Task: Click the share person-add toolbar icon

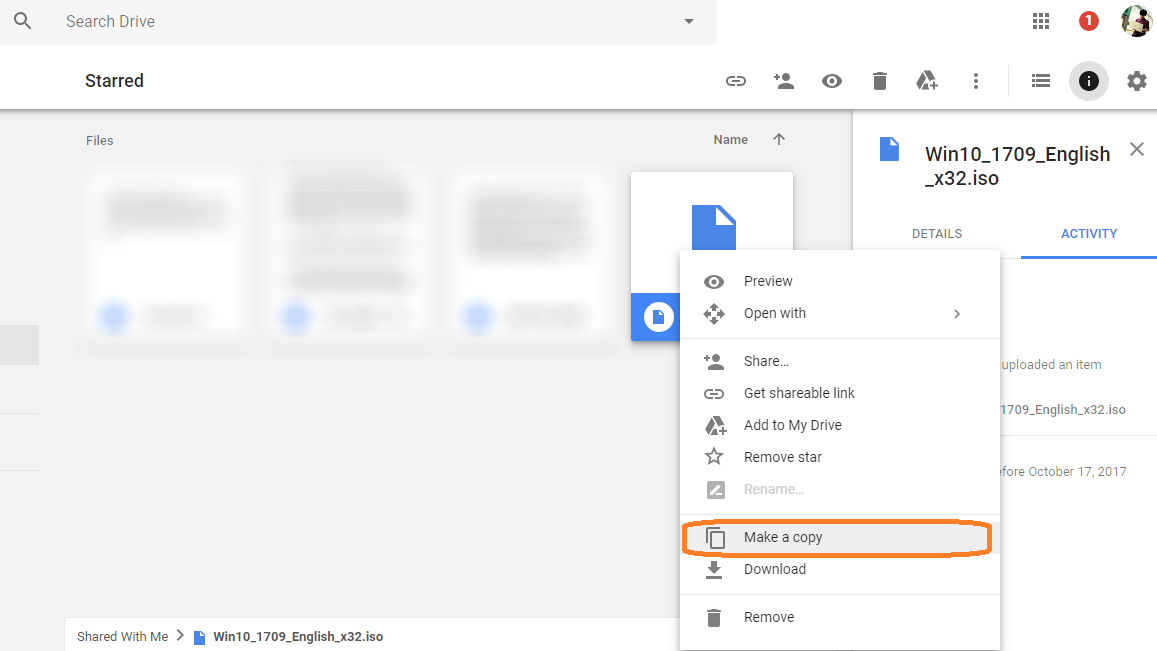Action: [784, 81]
